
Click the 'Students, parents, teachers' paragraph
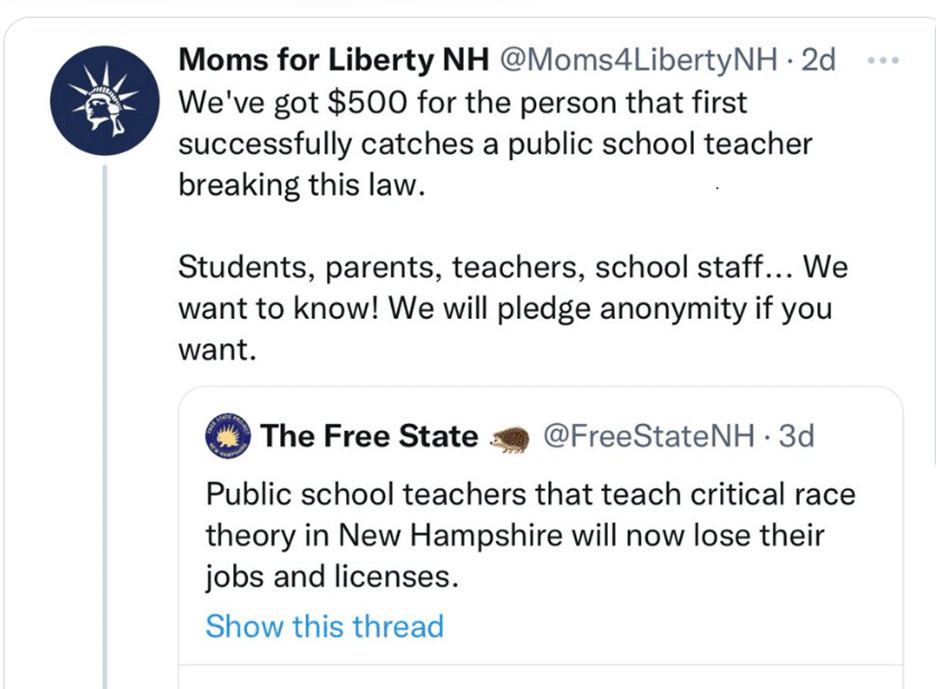[505, 309]
